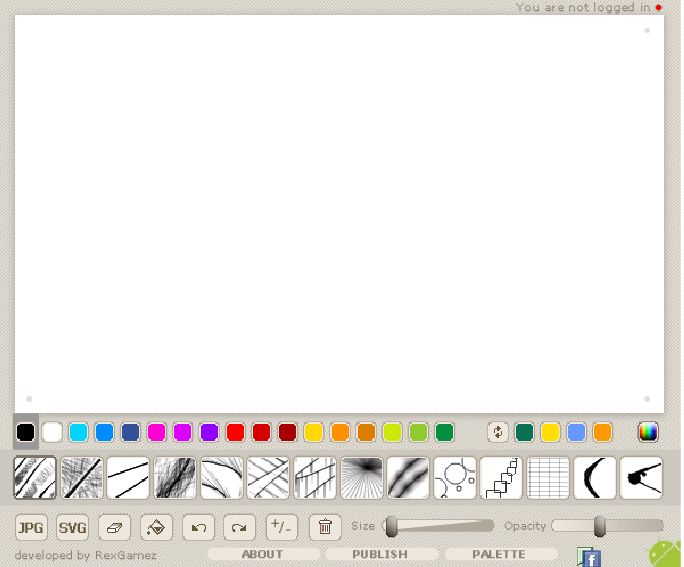Click the swap colors refresh icon
684x567 pixels.
point(497,432)
